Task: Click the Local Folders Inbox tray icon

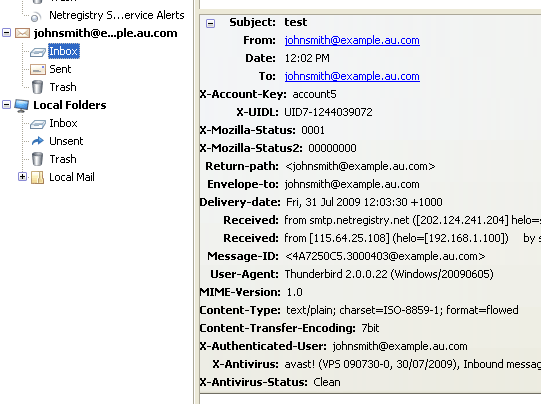Action: click(38, 124)
